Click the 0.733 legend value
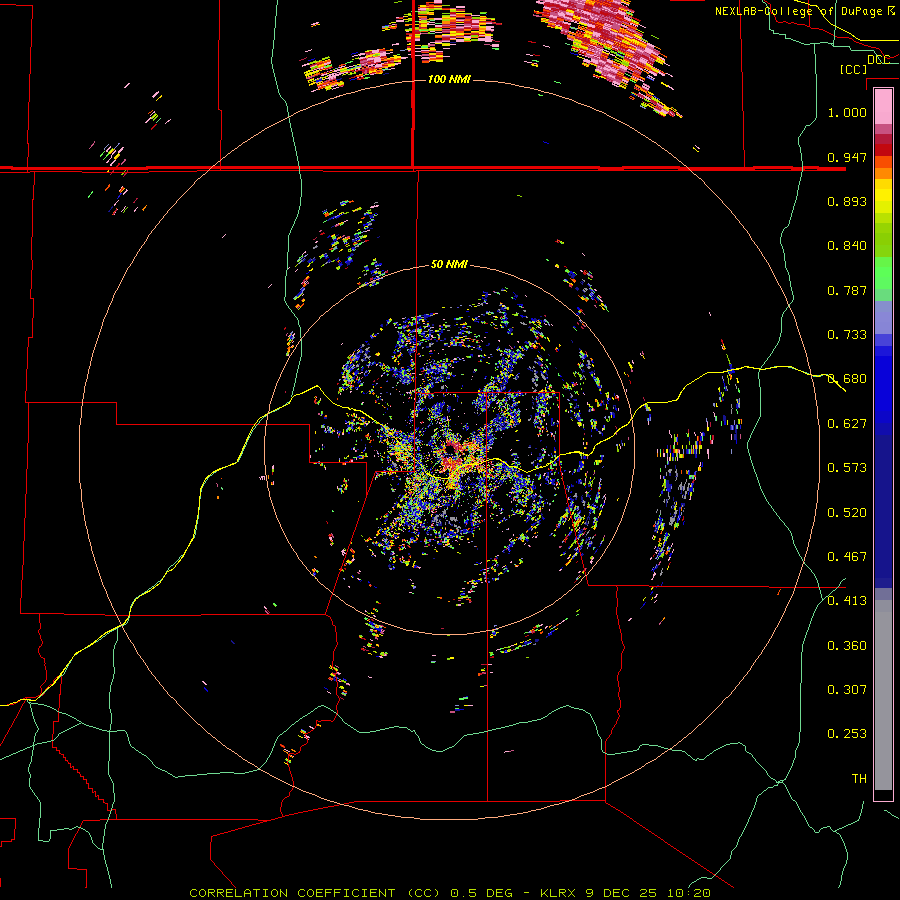Image resolution: width=900 pixels, height=900 pixels. point(847,334)
